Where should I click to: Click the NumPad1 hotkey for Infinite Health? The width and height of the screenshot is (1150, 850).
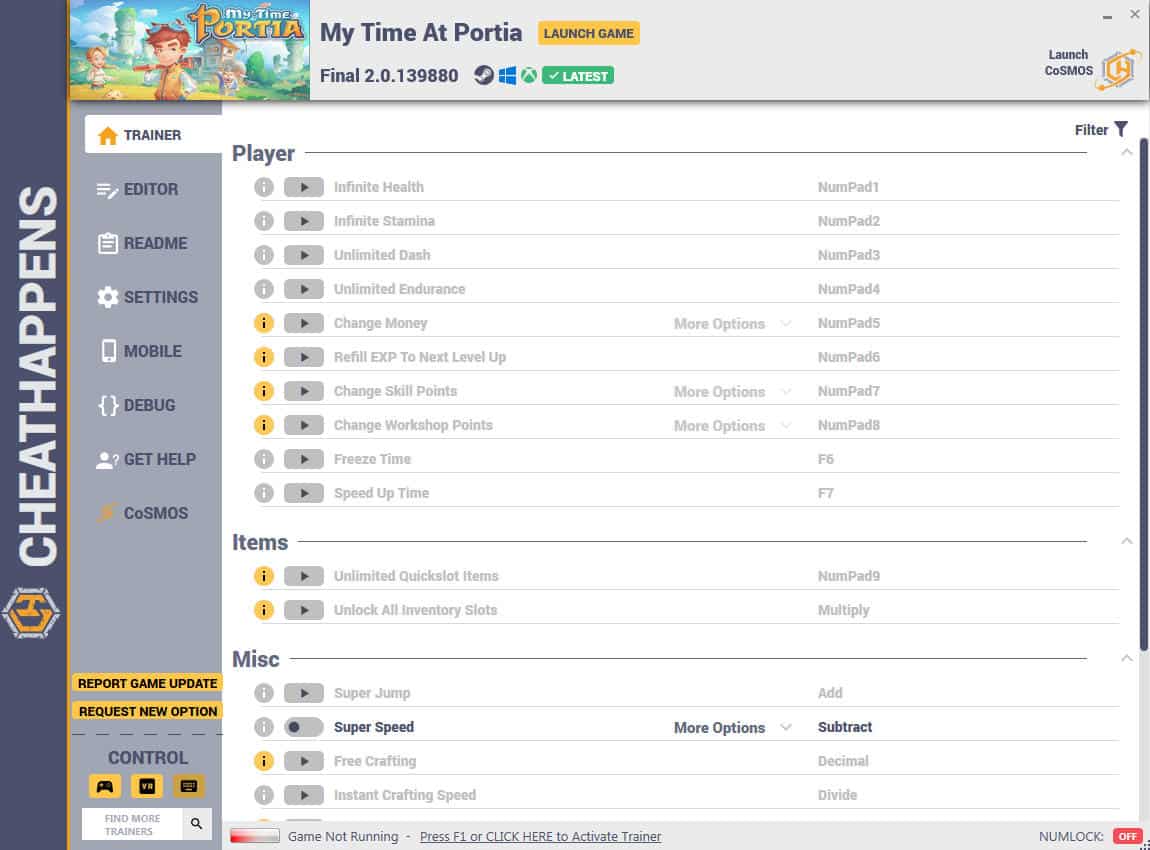(849, 187)
